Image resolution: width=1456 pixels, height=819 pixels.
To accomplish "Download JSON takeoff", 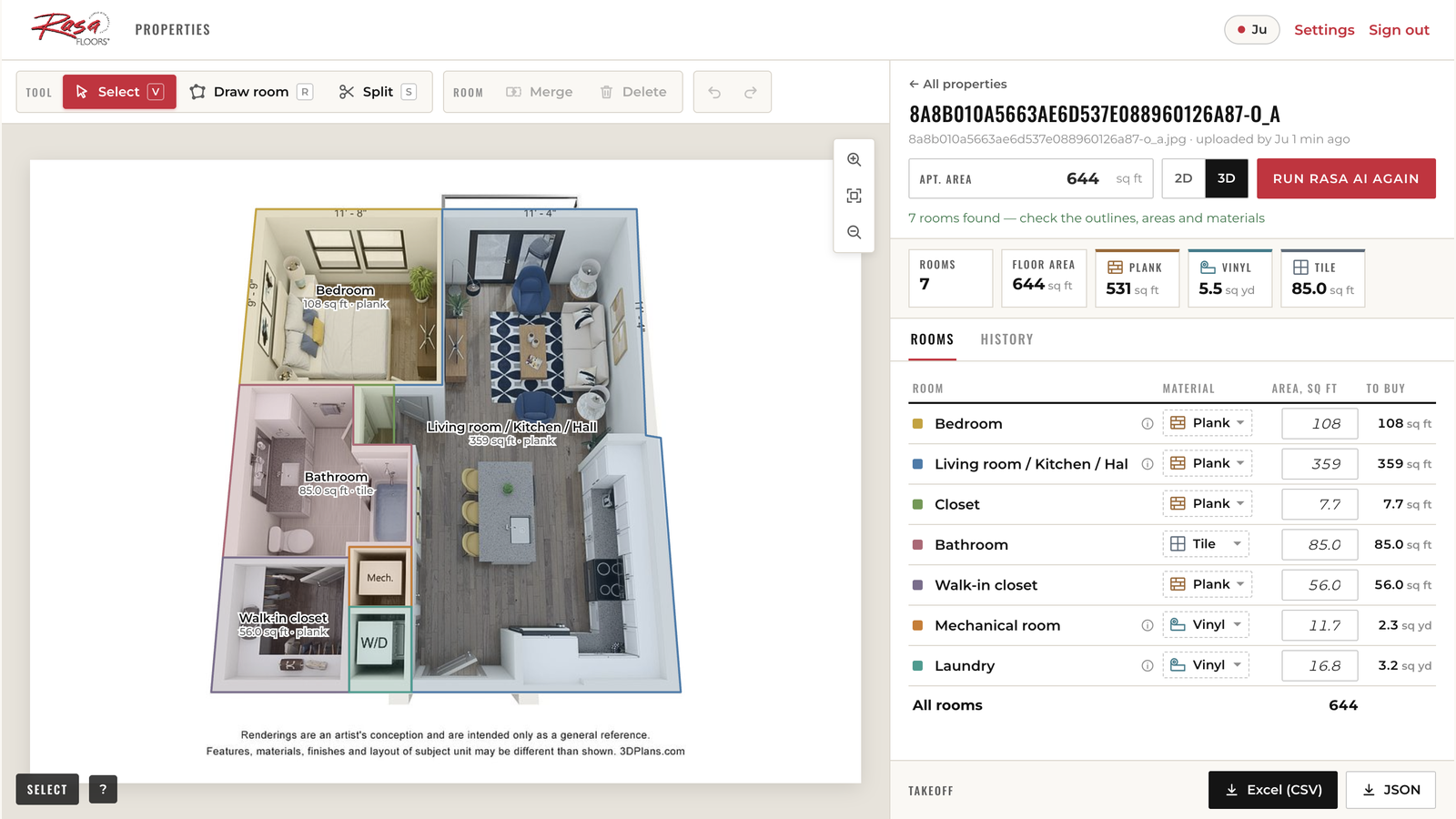I will click(x=1390, y=790).
